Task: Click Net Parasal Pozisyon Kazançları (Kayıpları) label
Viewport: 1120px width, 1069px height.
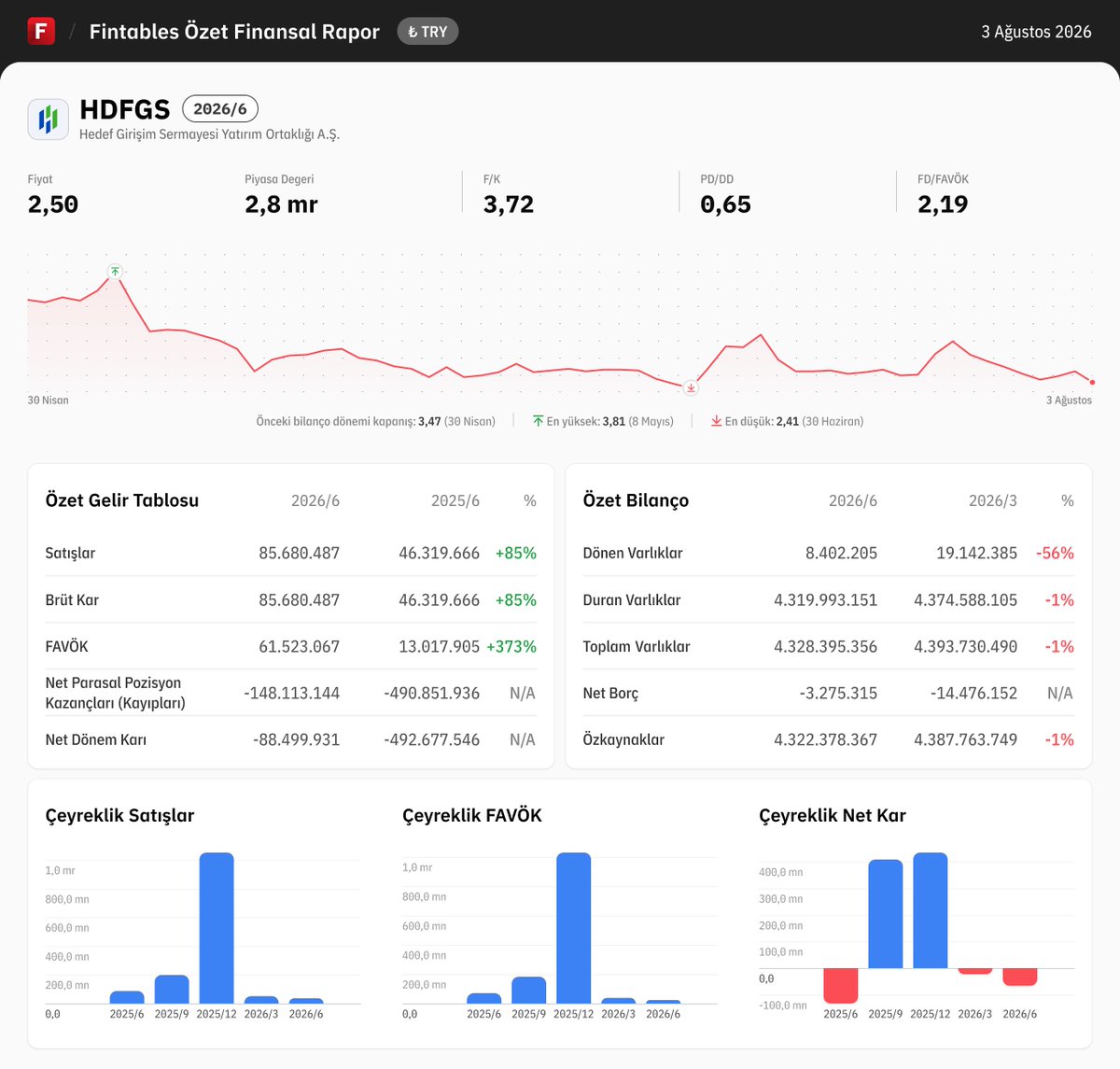Action: 116,693
